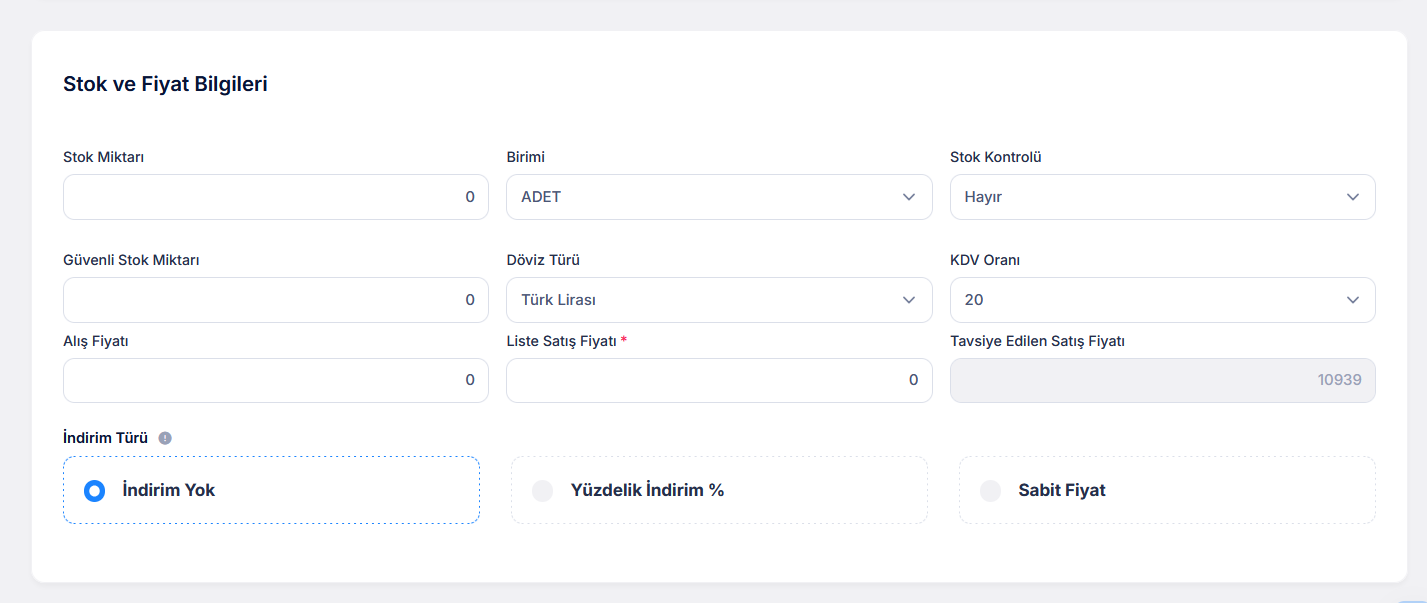Viewport: 1427px width, 603px height.
Task: Click the chevron arrow in Birimi field
Action: click(909, 197)
